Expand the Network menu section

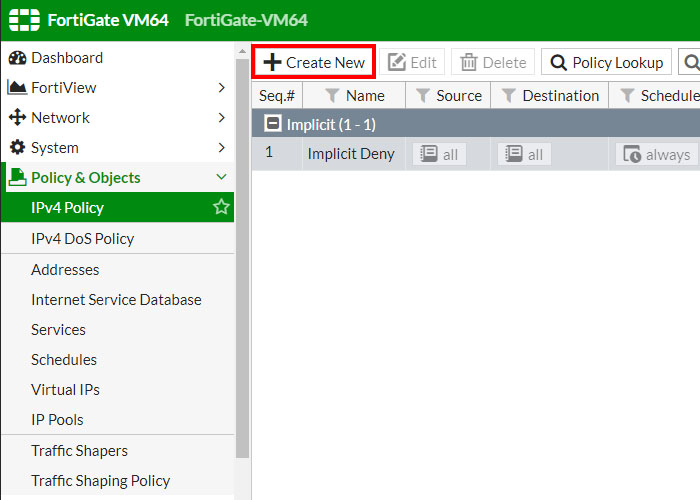tap(221, 118)
